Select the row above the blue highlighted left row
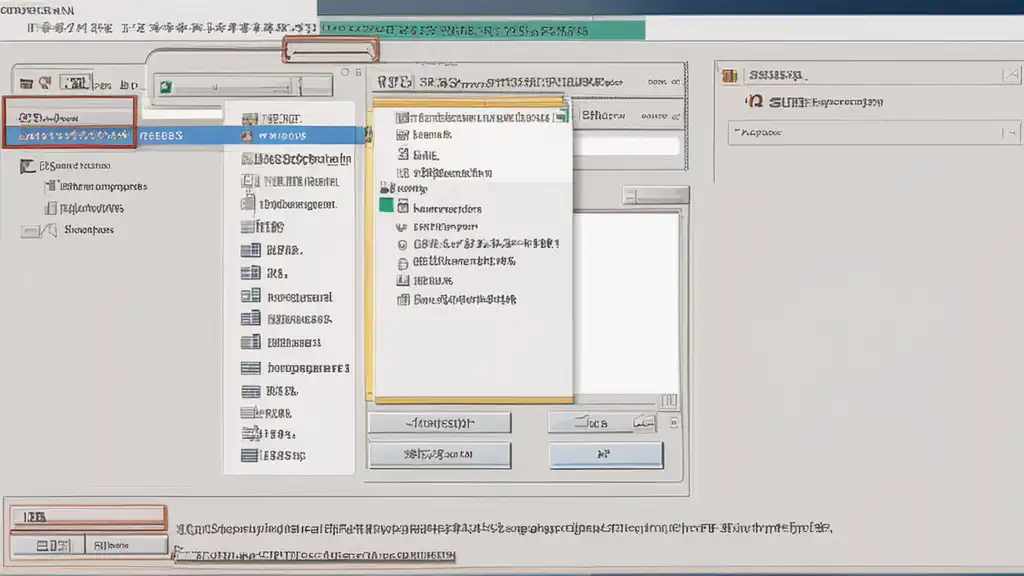This screenshot has width=1024, height=576. point(71,118)
